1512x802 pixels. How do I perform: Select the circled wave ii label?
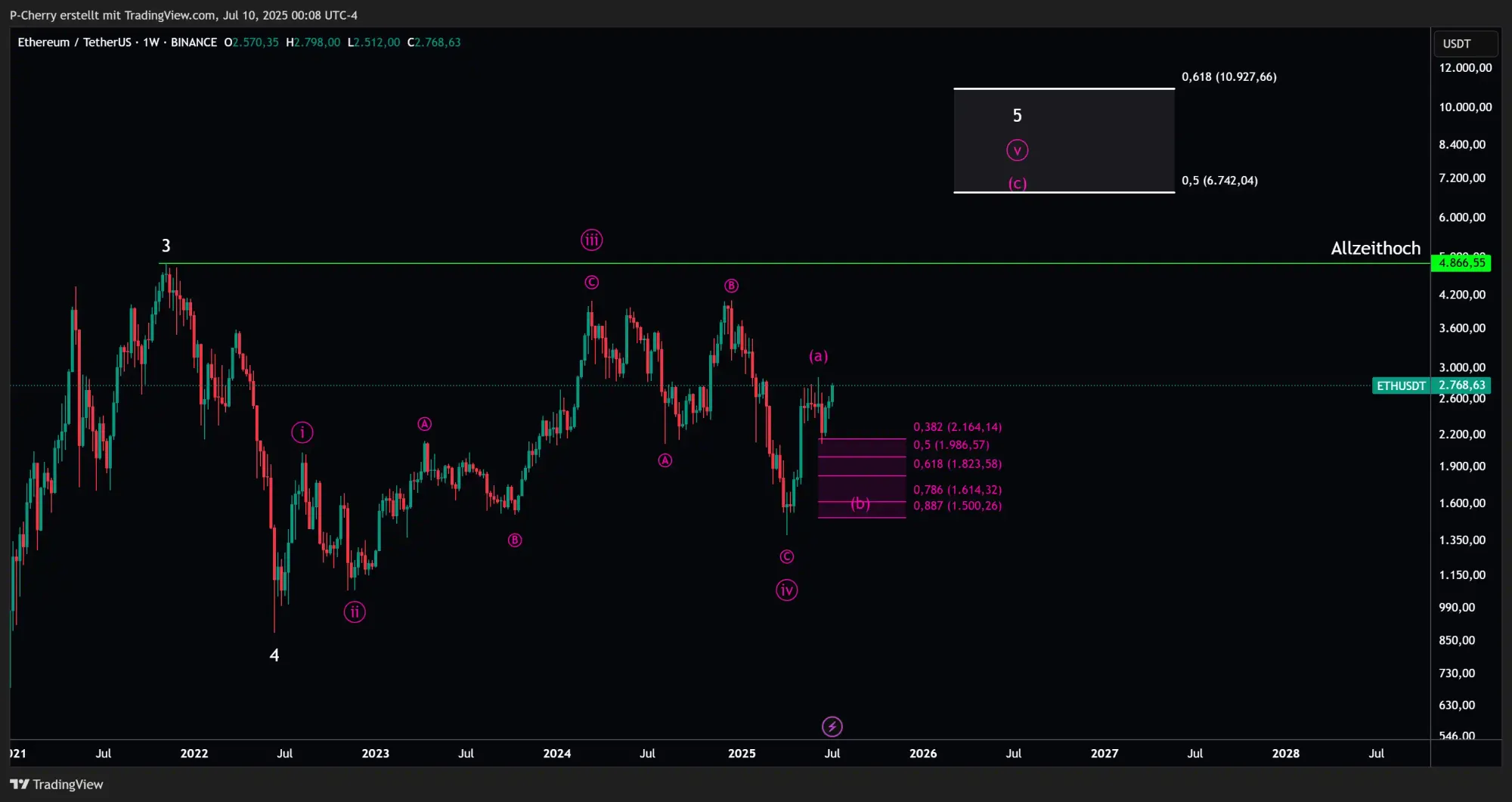coord(355,612)
